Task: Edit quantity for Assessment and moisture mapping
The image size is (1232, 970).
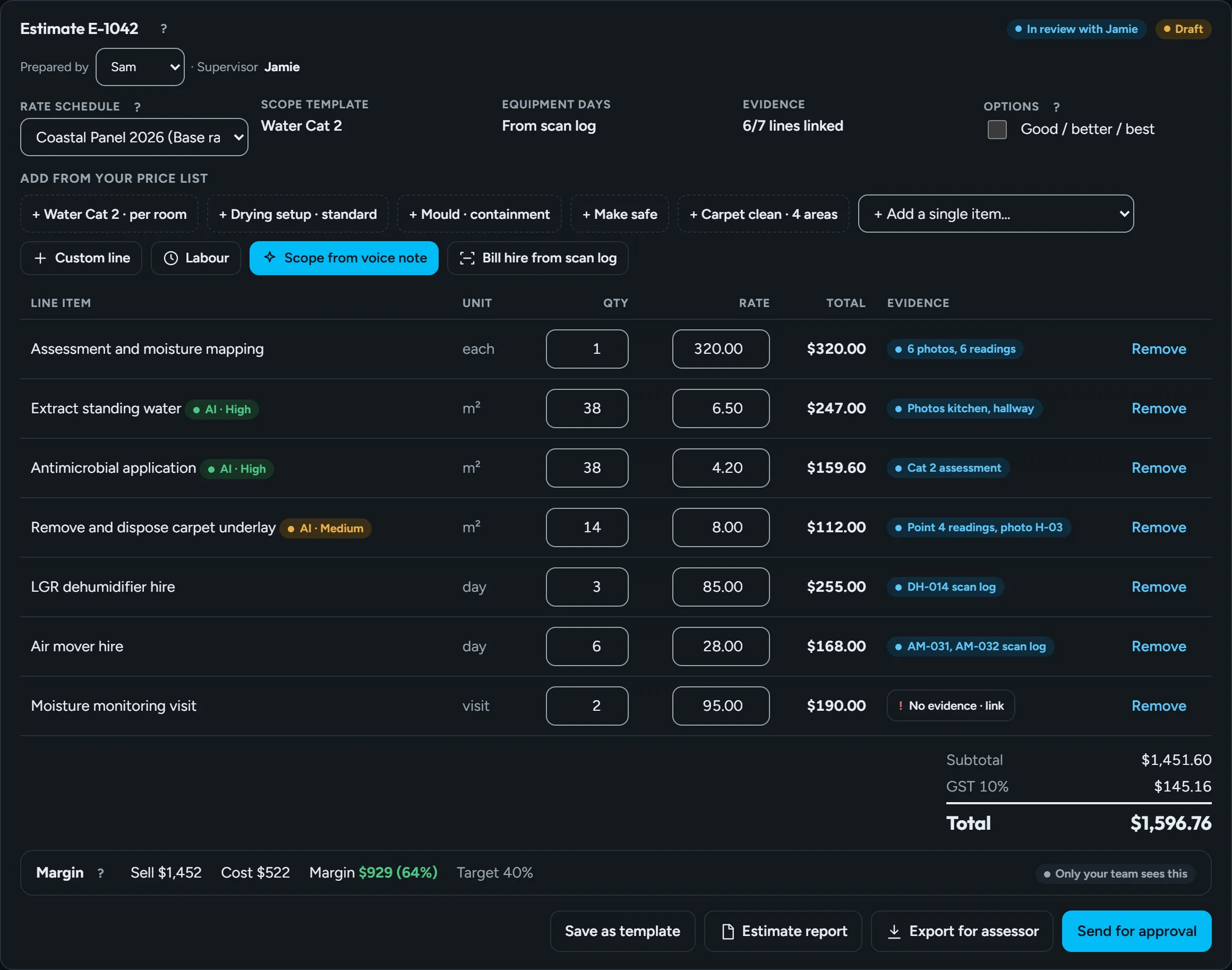Action: click(x=587, y=348)
